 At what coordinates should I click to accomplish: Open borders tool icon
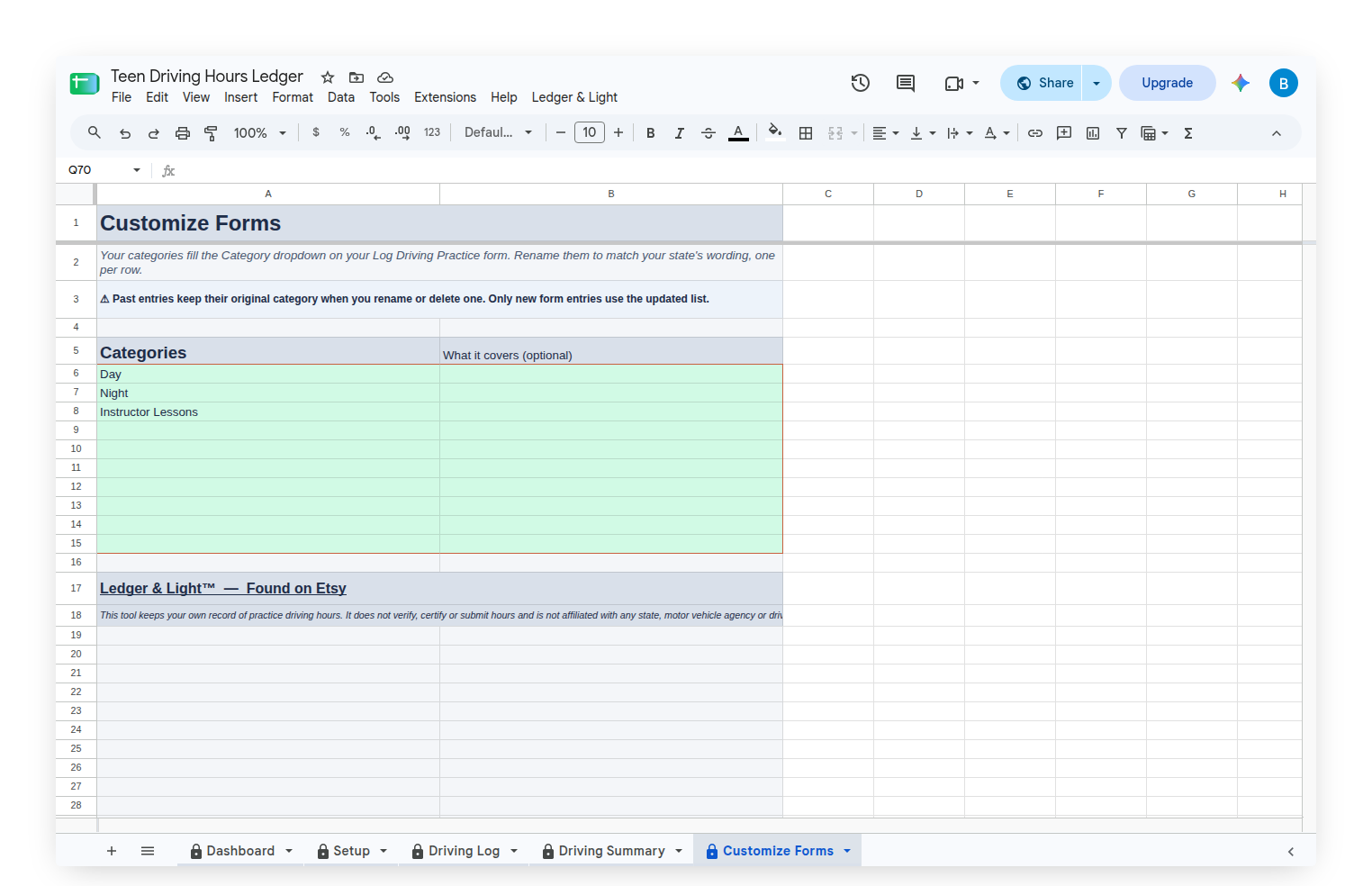click(x=806, y=133)
